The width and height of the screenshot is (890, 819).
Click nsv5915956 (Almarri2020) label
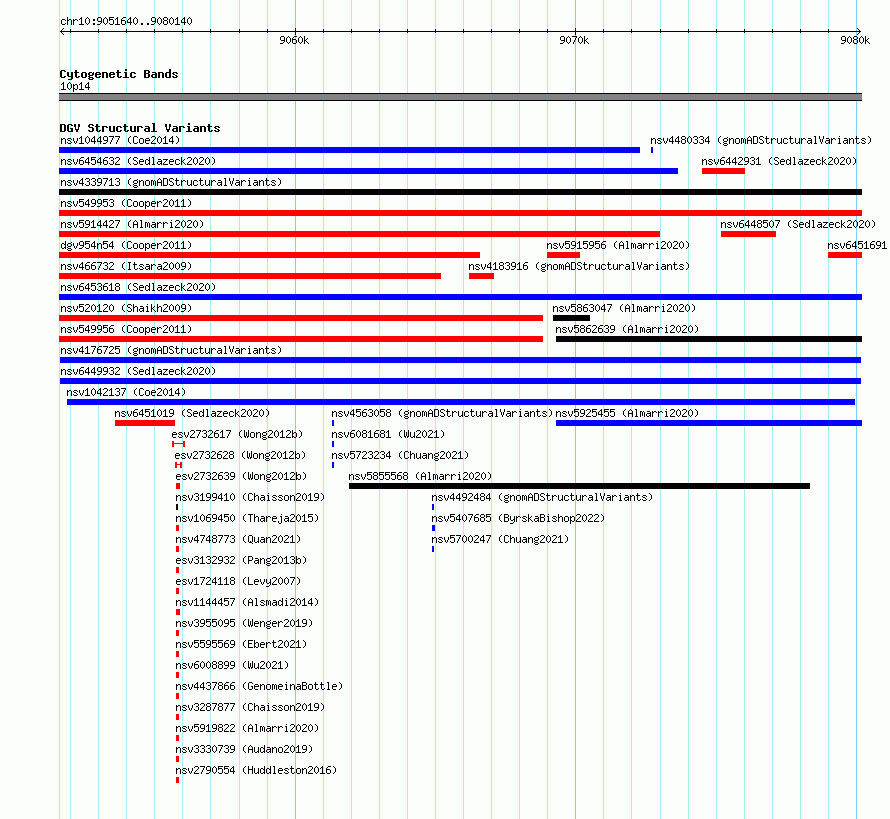[618, 245]
